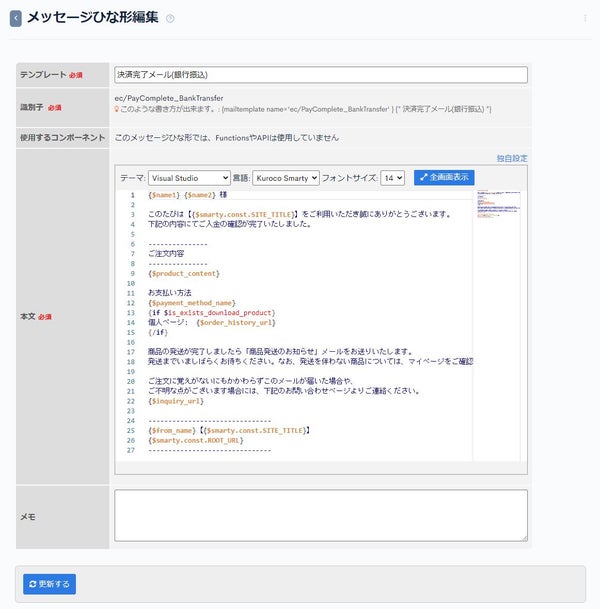Viewport: 600px width, 609px height.
Task: Open the help question mark icon
Action: (170, 18)
